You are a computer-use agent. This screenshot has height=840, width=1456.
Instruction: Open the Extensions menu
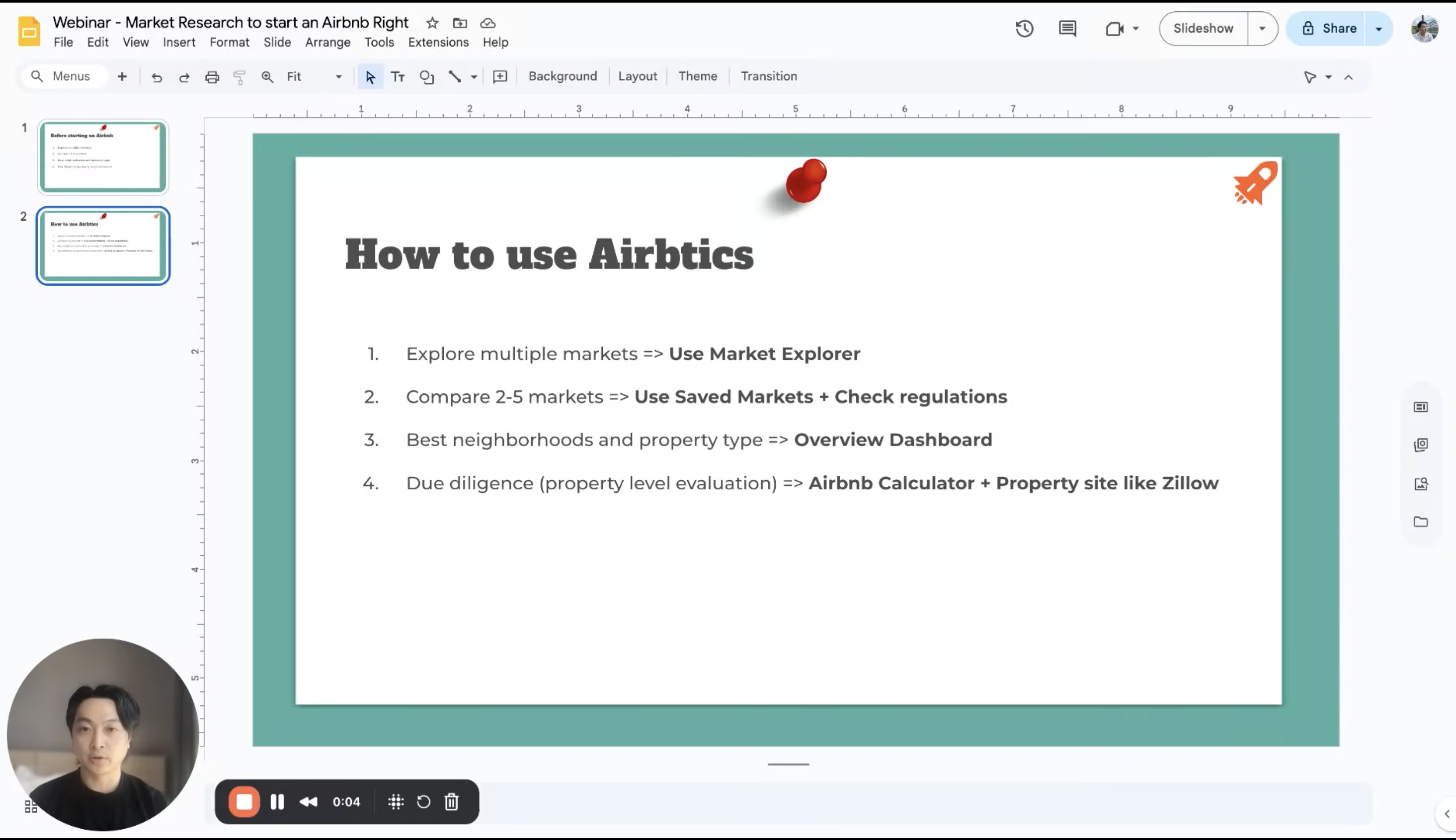point(438,42)
